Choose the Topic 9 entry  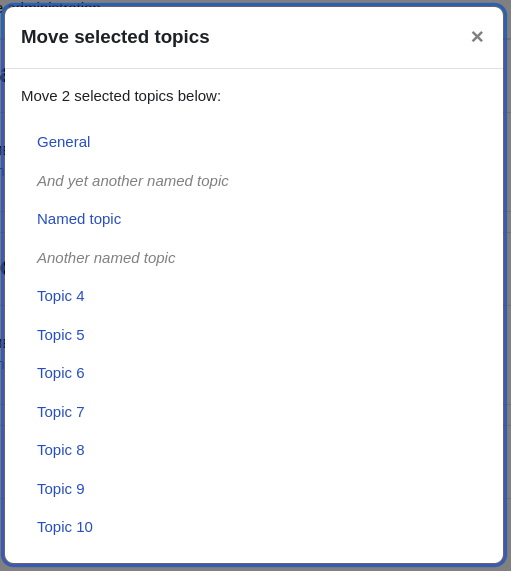60,489
